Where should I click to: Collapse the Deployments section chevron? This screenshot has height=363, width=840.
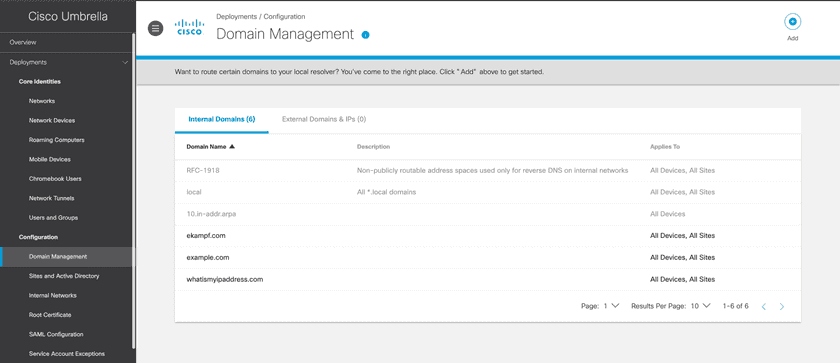click(125, 63)
